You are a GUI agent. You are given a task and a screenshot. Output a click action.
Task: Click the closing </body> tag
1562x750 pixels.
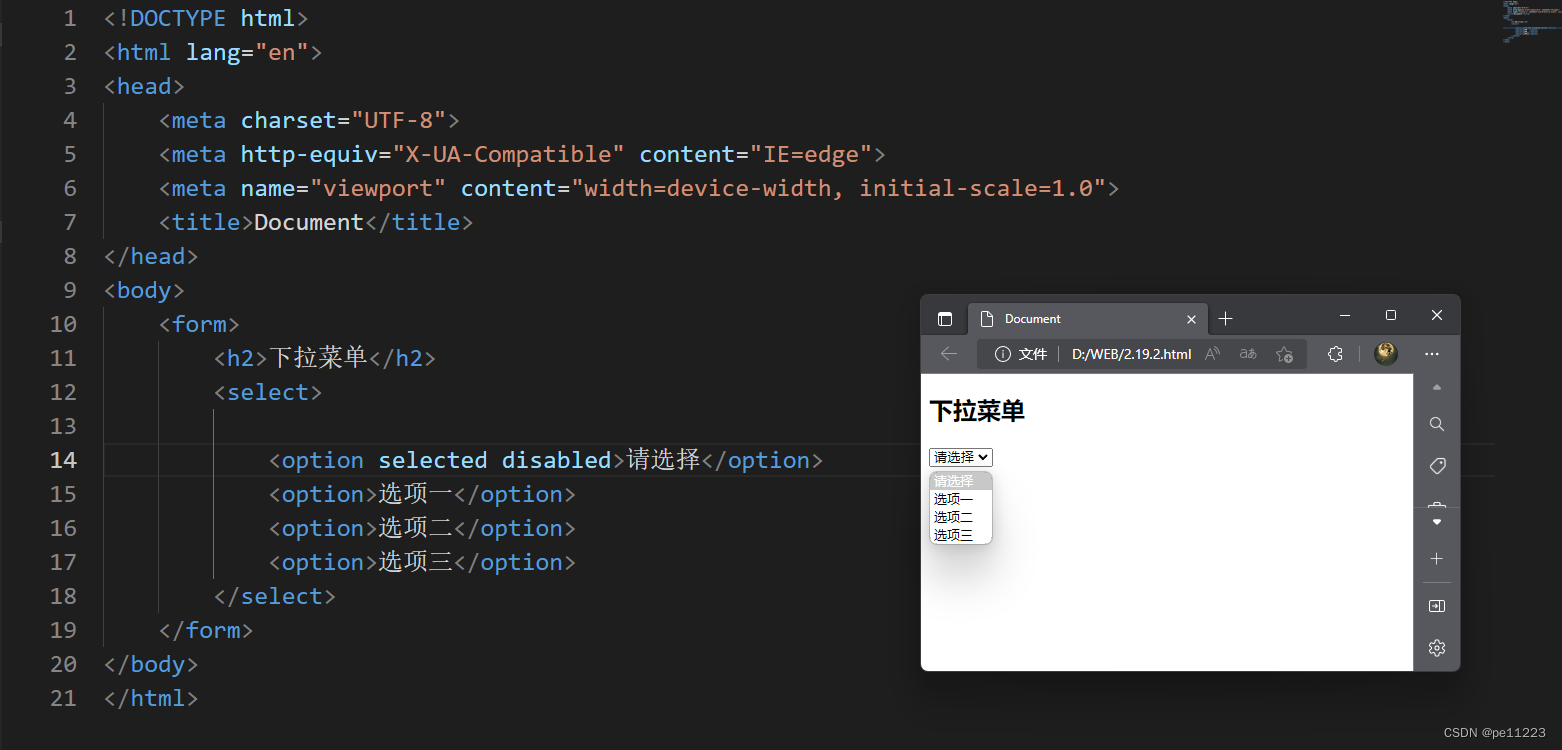(x=151, y=664)
